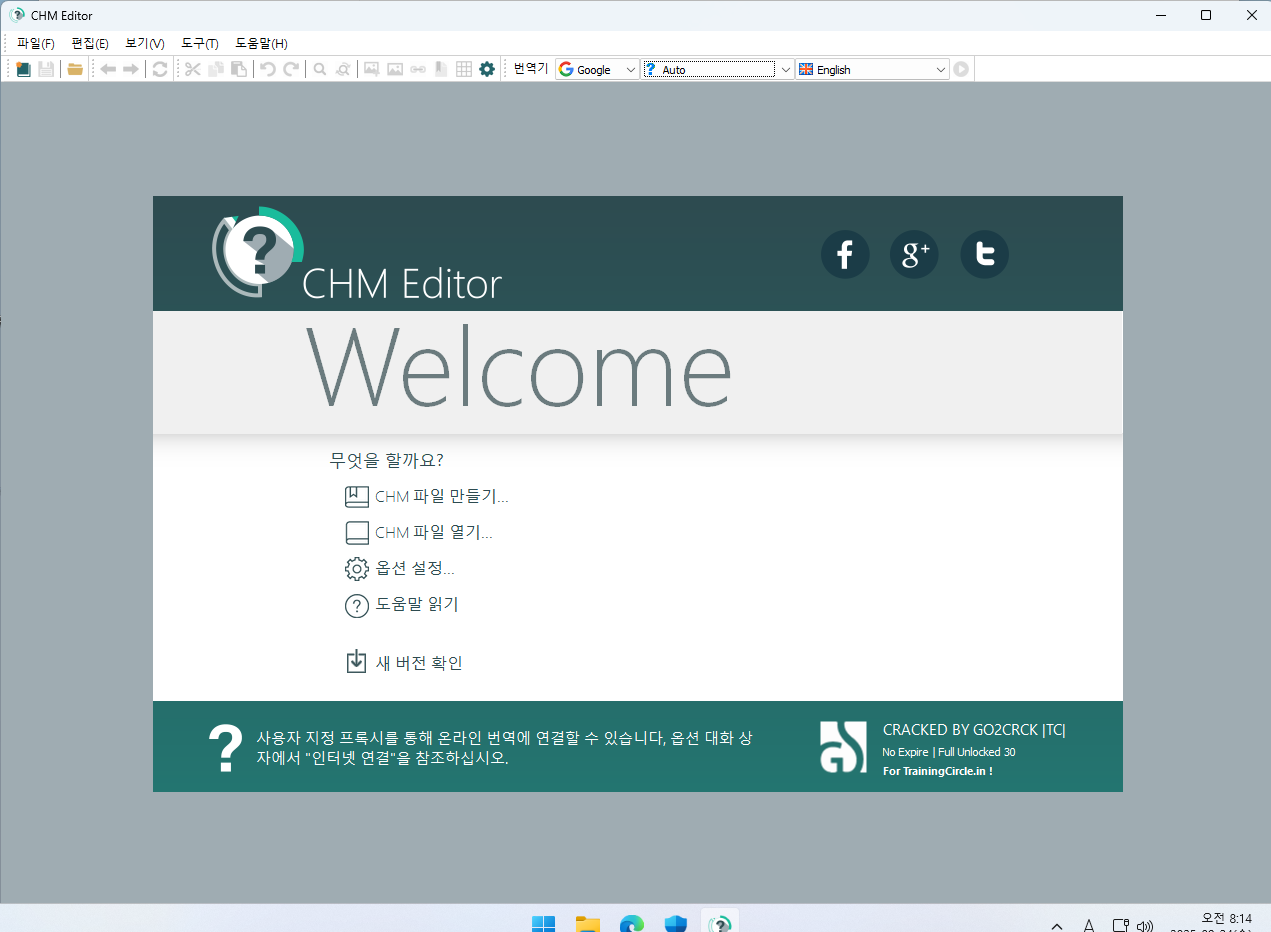The width and height of the screenshot is (1271, 932).
Task: Open the 편집(E) menu
Action: (x=90, y=43)
